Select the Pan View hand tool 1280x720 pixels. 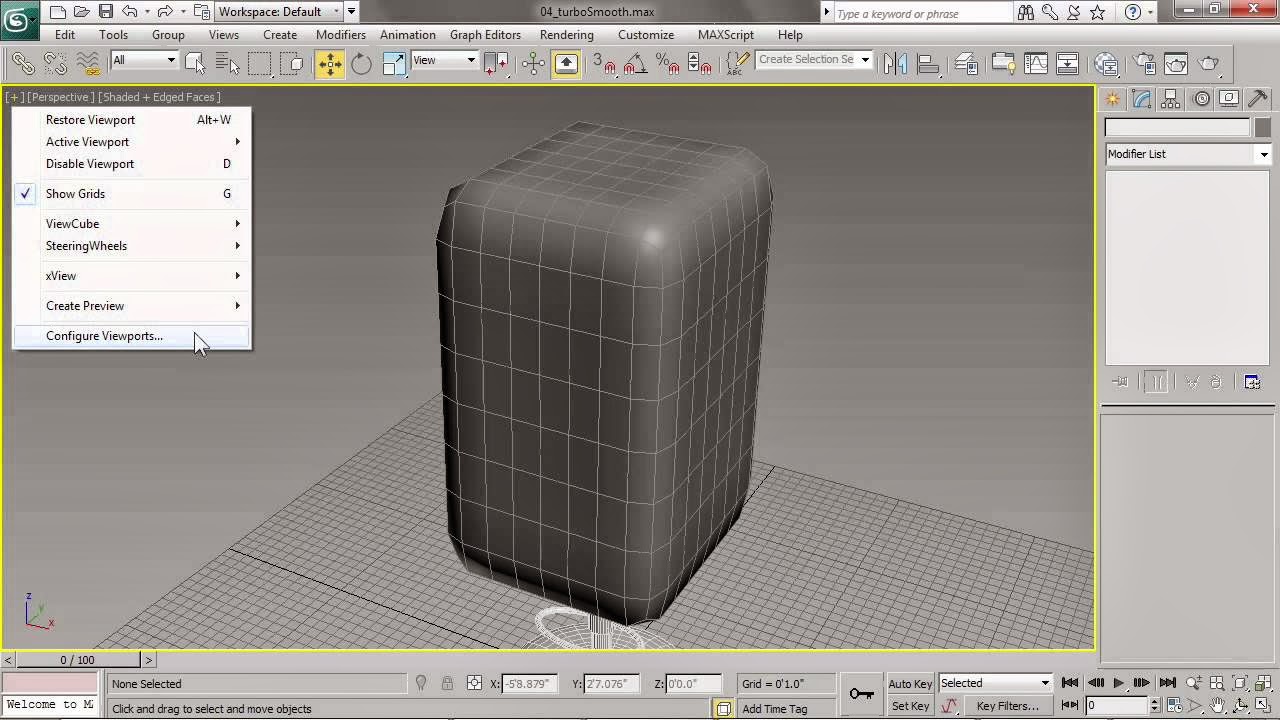(1219, 706)
